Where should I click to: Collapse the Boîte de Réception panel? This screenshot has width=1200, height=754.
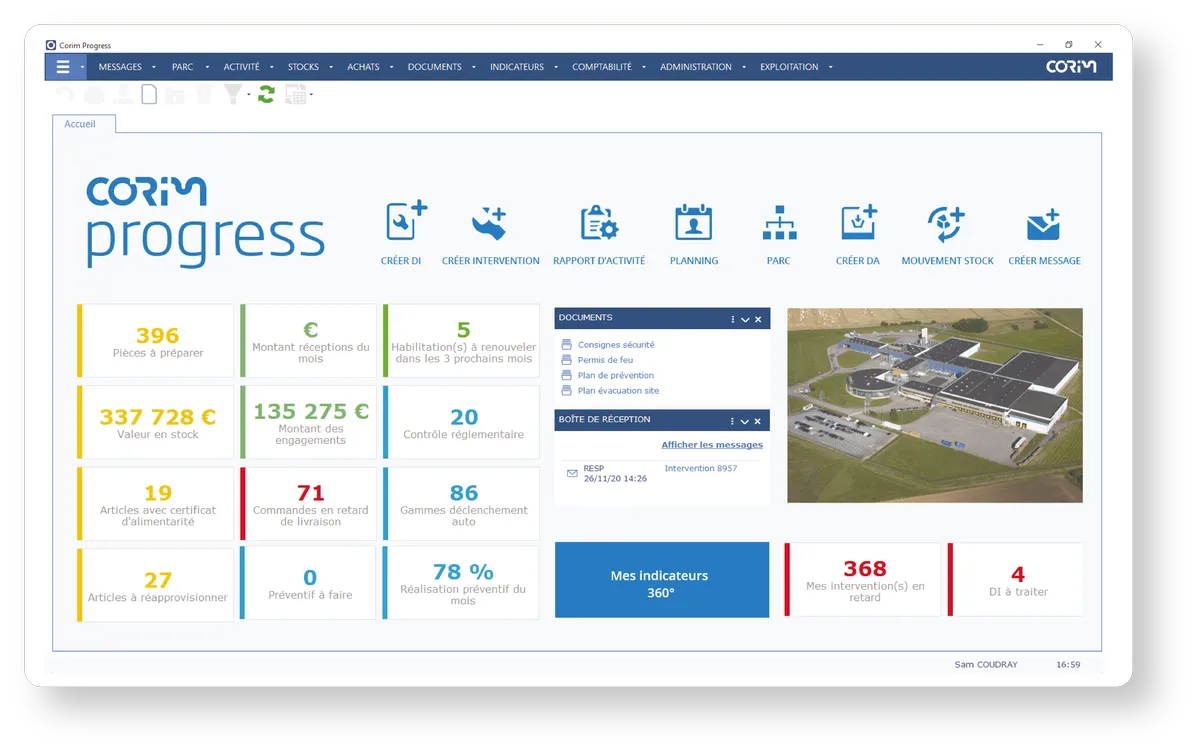pos(744,419)
